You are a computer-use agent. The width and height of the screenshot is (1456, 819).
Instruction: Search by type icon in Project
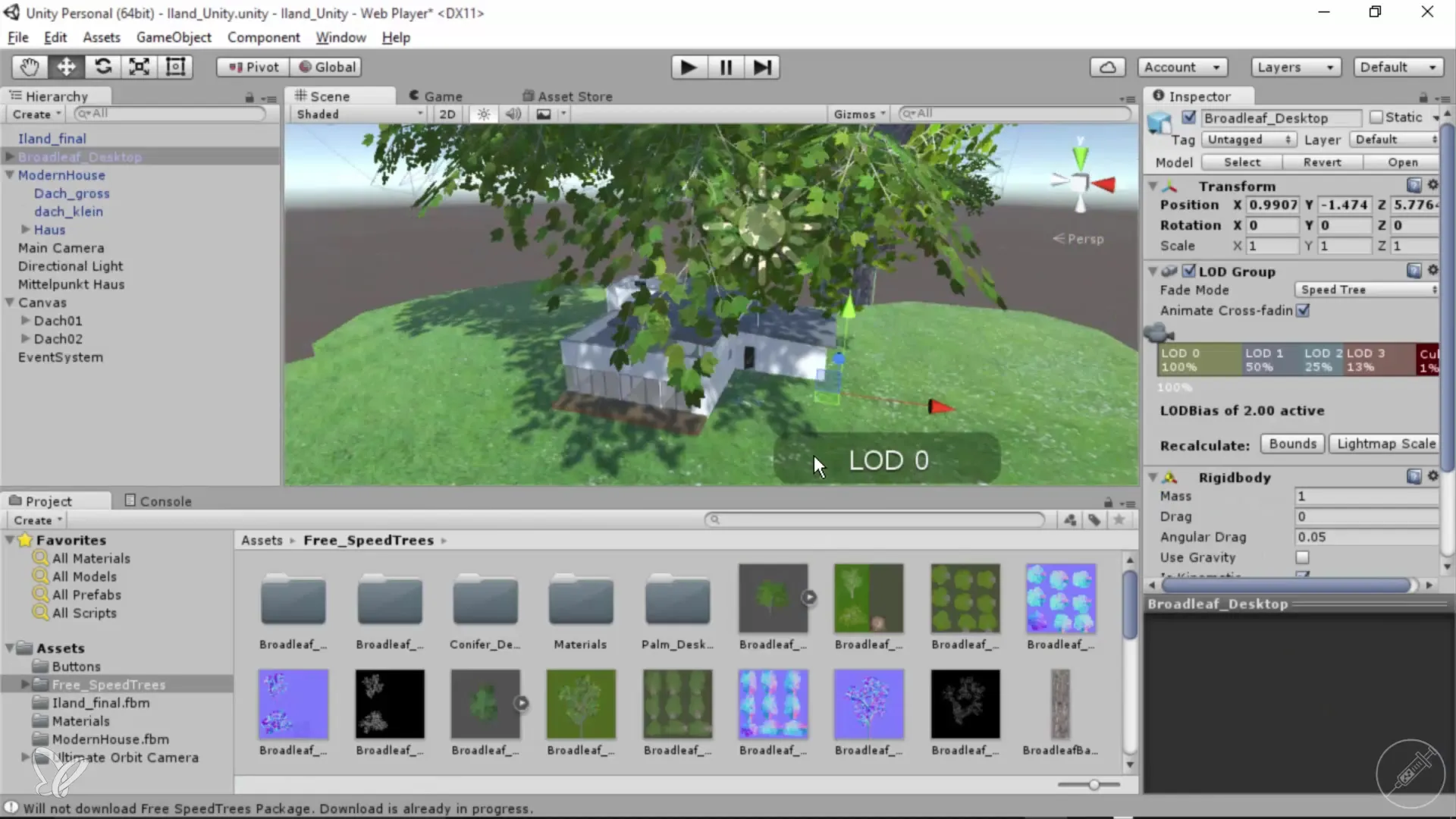tap(1070, 520)
